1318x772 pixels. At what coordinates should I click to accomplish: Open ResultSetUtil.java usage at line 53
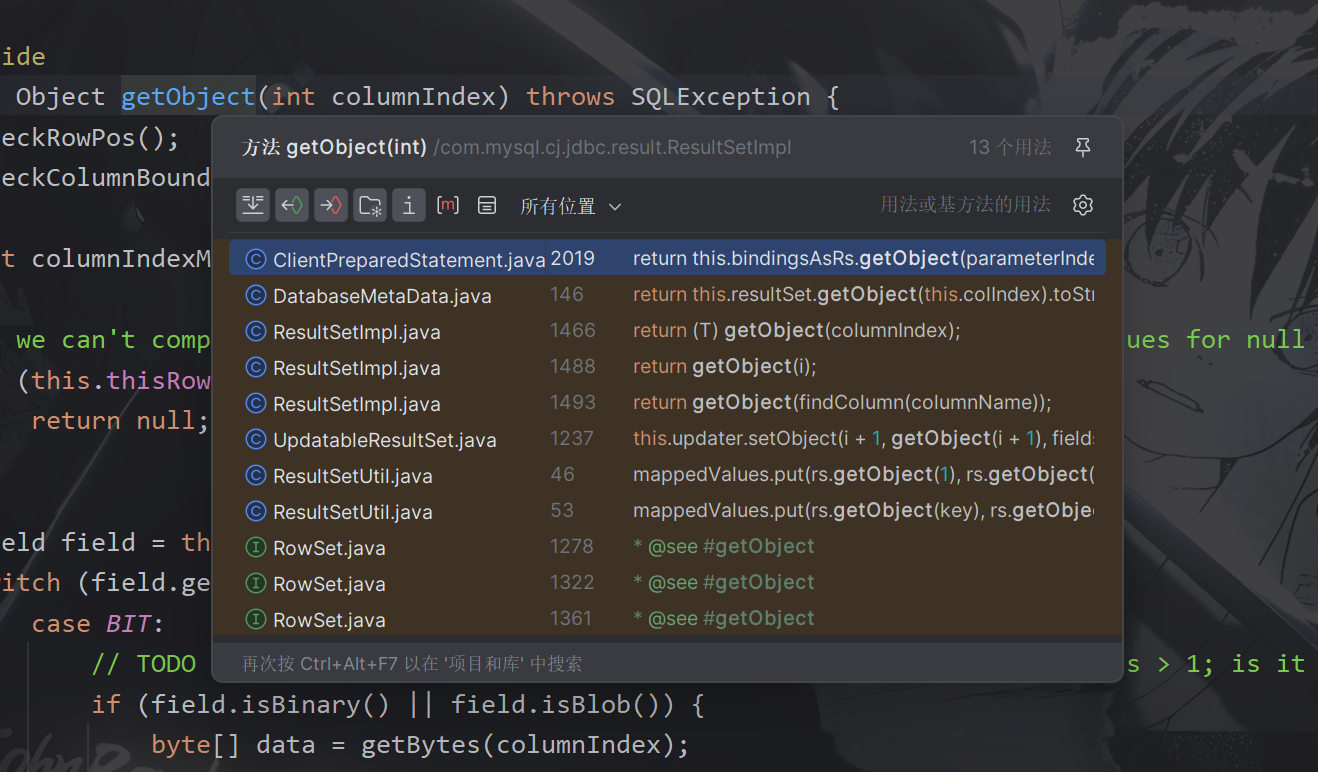point(667,511)
